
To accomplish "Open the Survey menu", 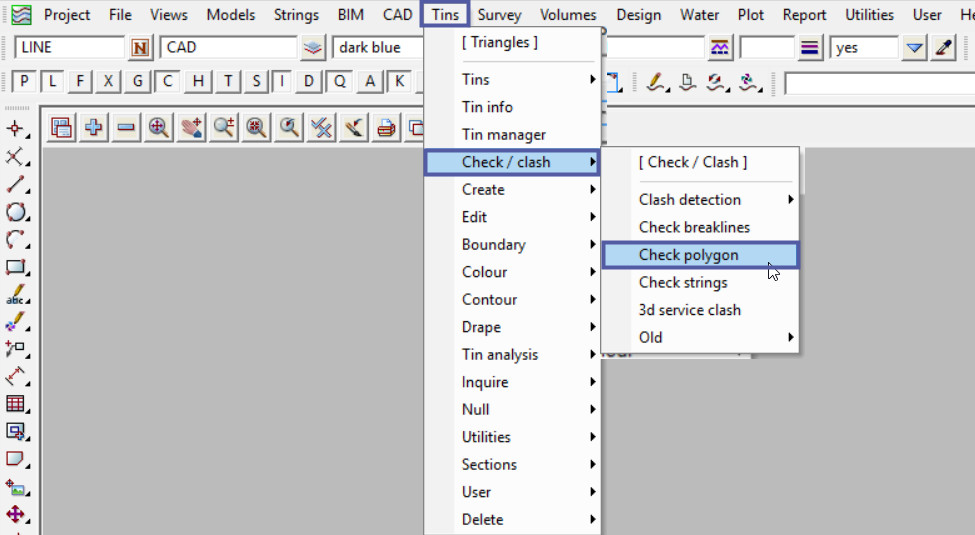I will click(499, 15).
